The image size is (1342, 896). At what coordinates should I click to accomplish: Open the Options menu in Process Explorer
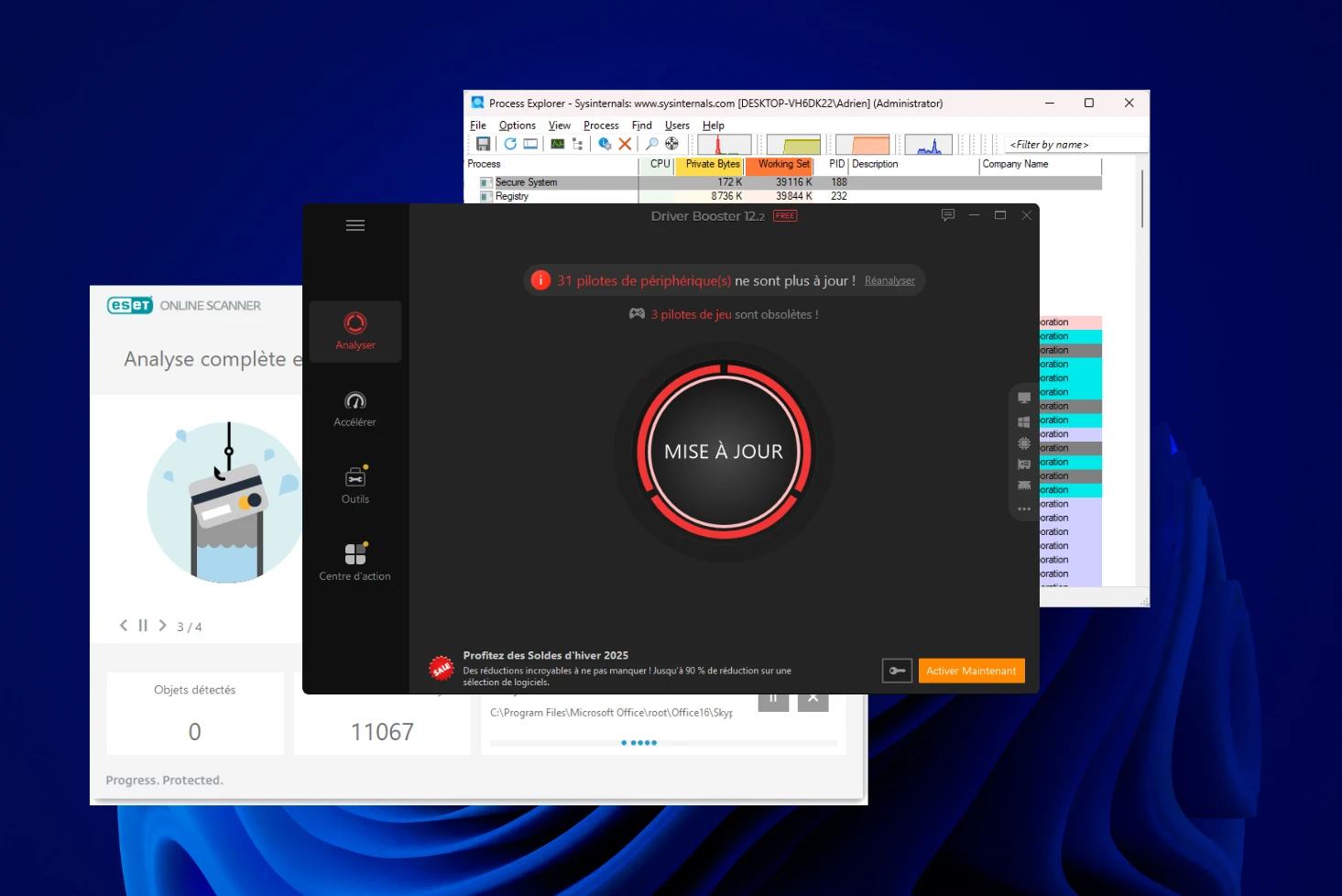(x=517, y=126)
